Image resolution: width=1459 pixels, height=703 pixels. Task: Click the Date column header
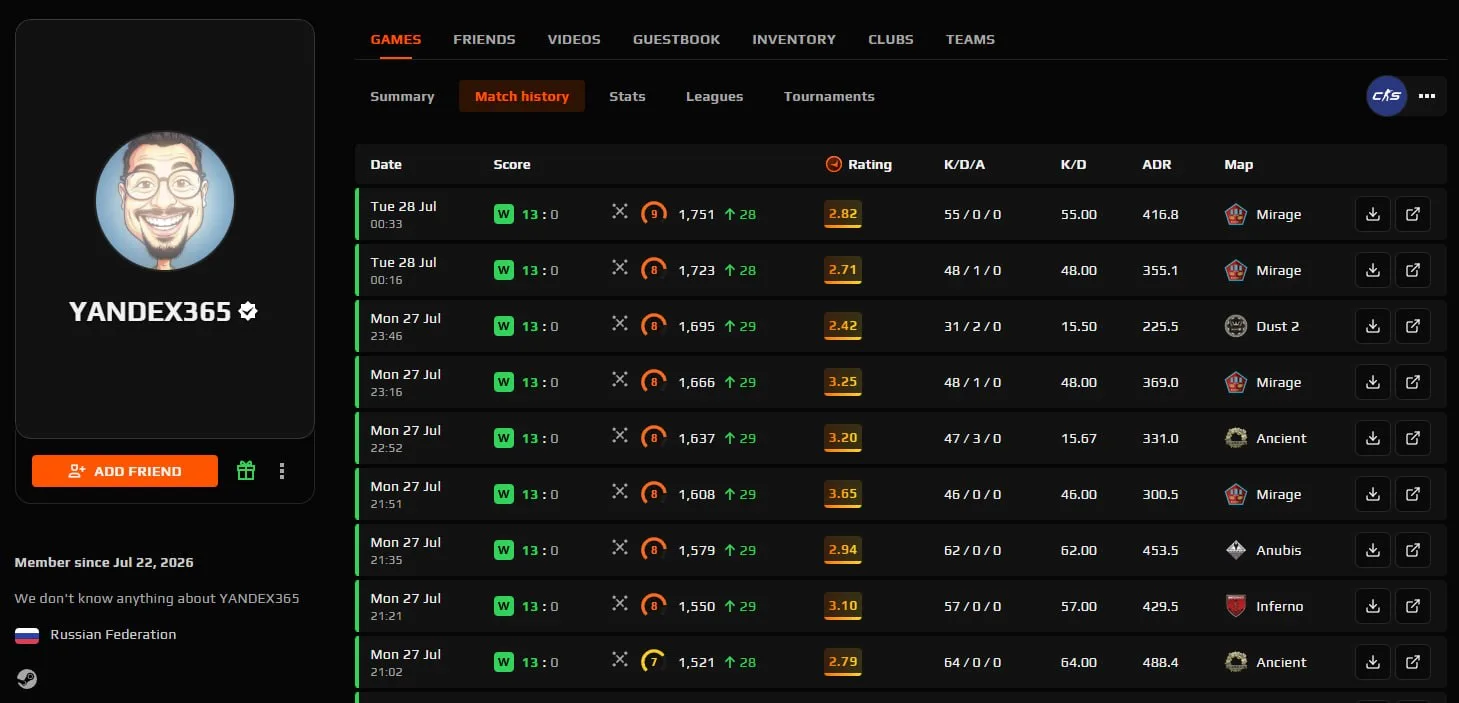(x=386, y=164)
